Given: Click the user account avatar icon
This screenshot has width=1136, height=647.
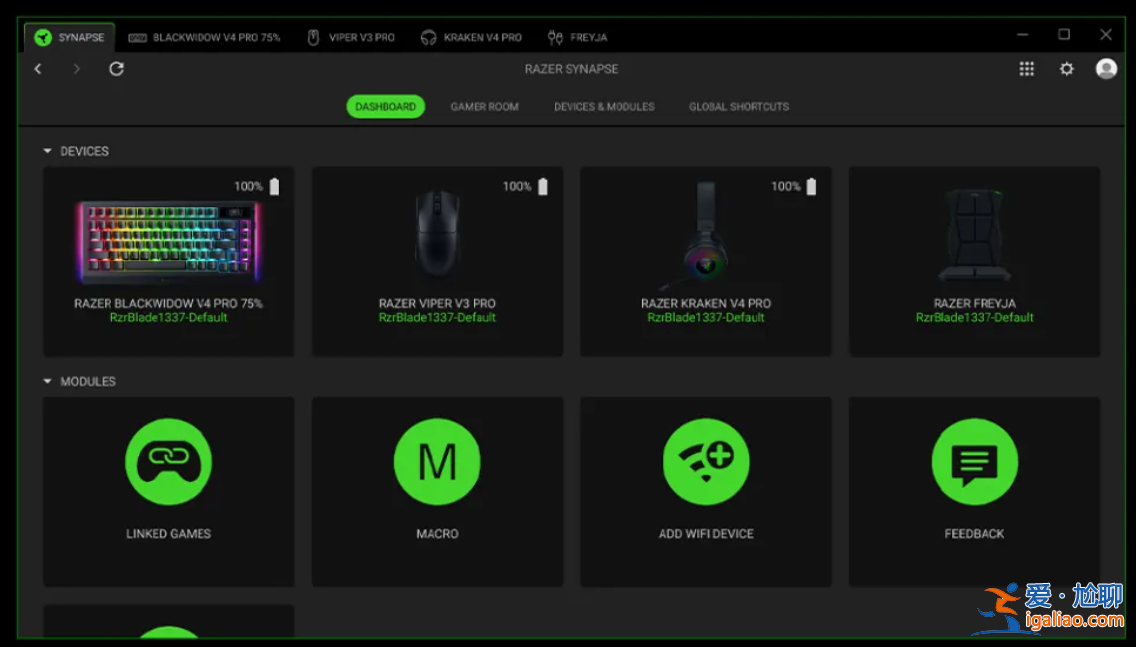Looking at the screenshot, I should coord(1106,69).
